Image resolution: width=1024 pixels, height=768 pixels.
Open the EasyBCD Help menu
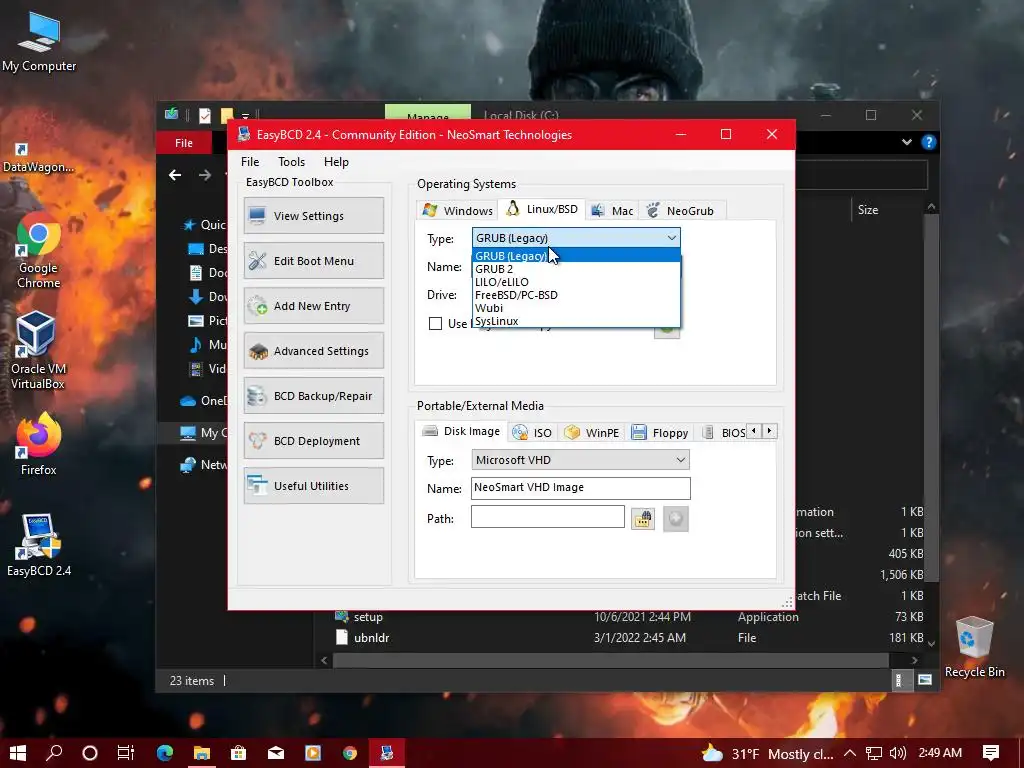click(x=336, y=162)
